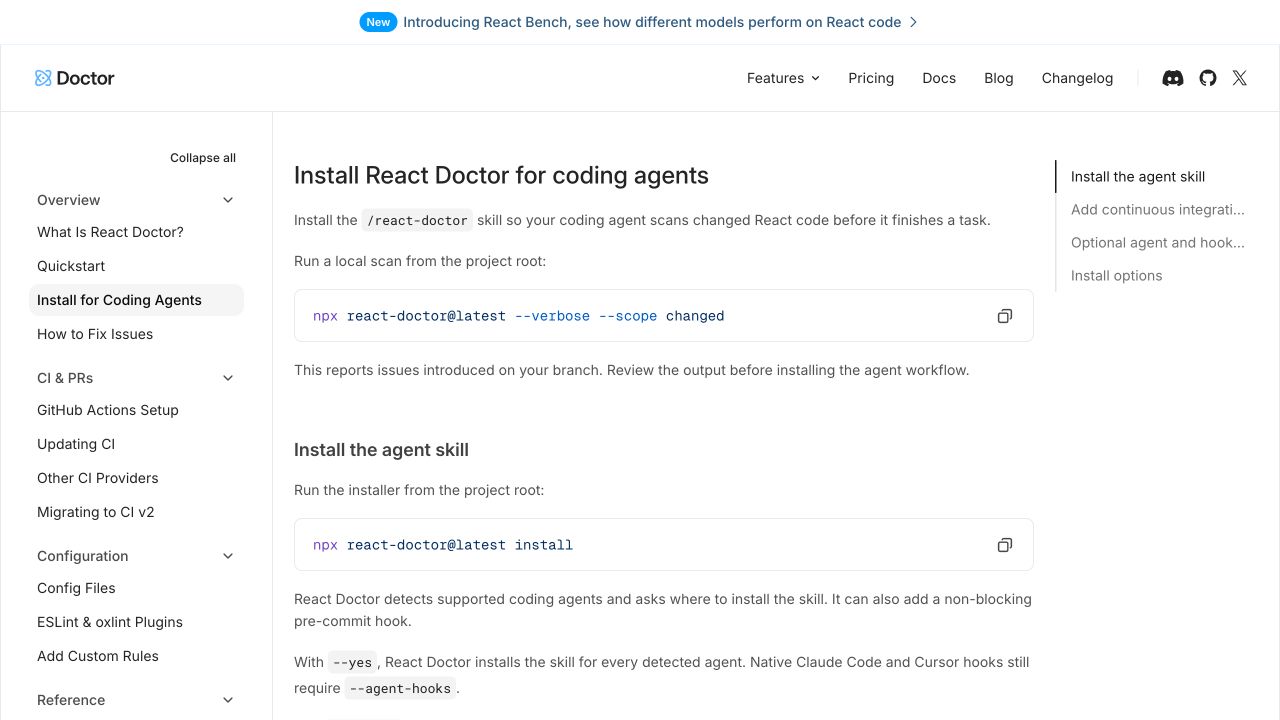This screenshot has height=720, width=1280.
Task: Open How to Fix Issues page
Action: pos(136,334)
